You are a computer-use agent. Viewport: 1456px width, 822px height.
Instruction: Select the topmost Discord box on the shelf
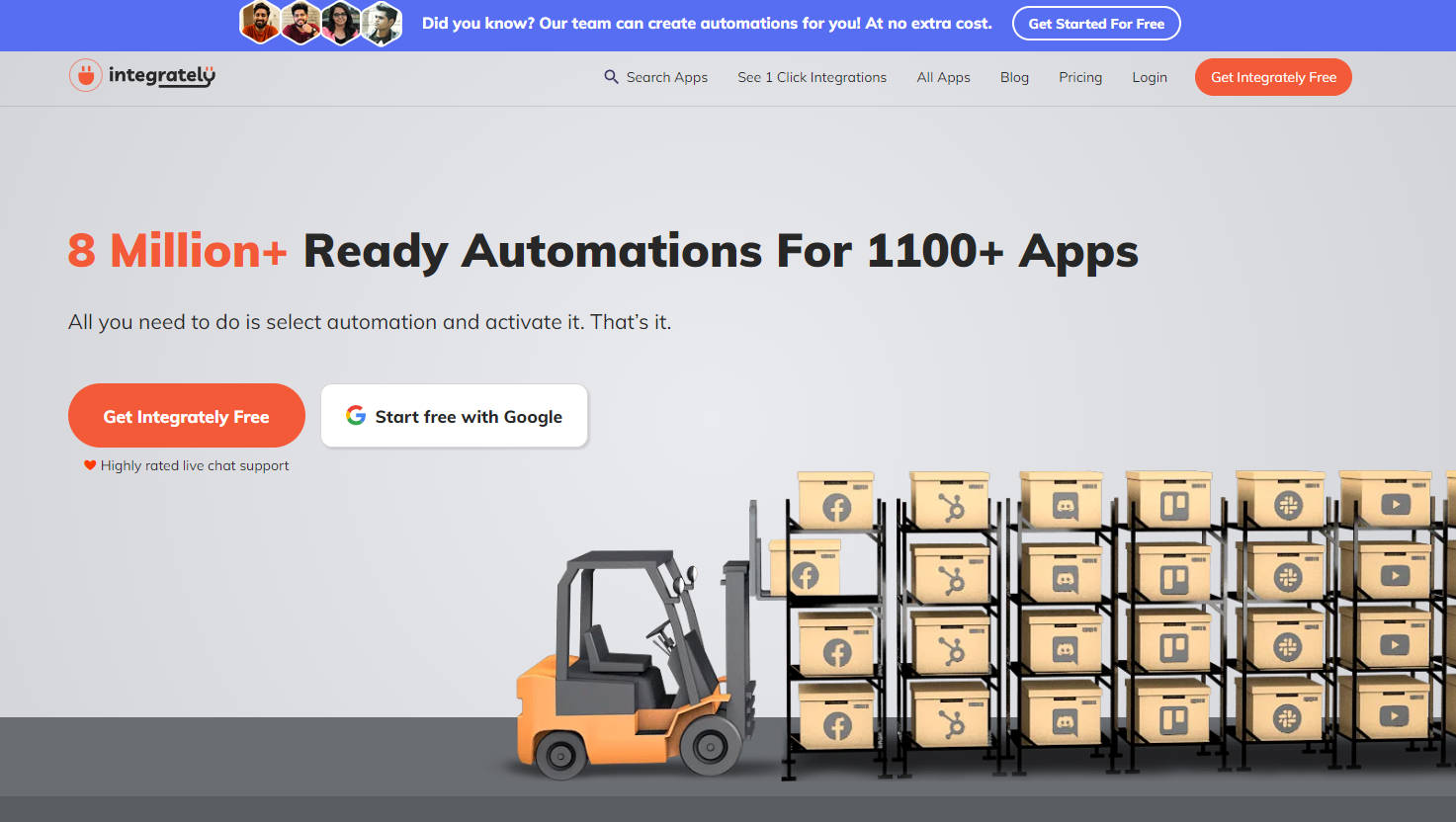1063,501
